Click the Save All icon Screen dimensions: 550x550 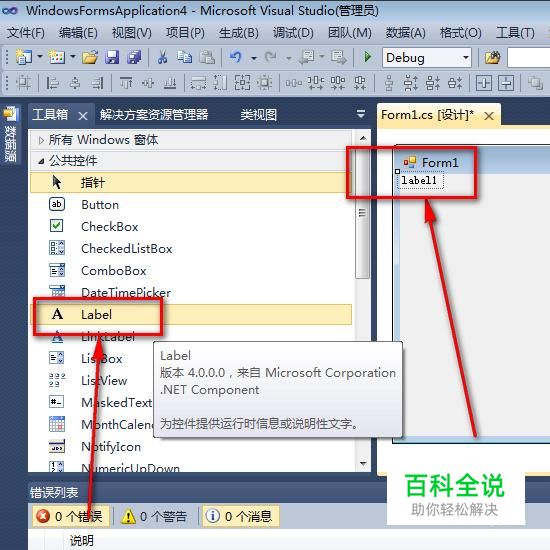click(x=134, y=57)
